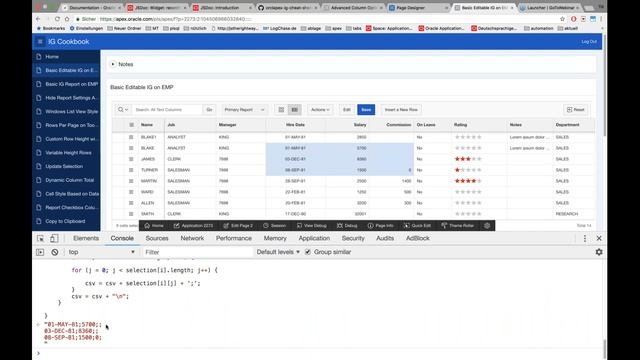
Task: Open Dynamic Column Total sidebar page
Action: pos(66,180)
